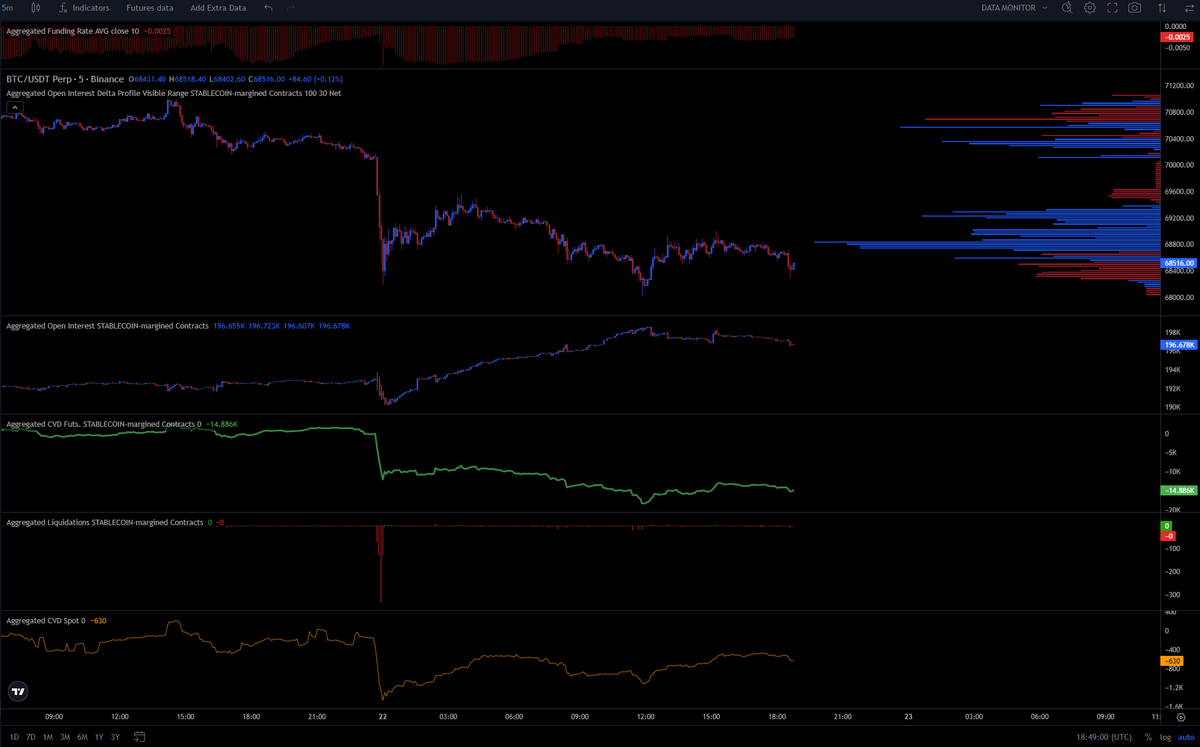
Task: Set the date range to 7D
Action: [x=31, y=737]
